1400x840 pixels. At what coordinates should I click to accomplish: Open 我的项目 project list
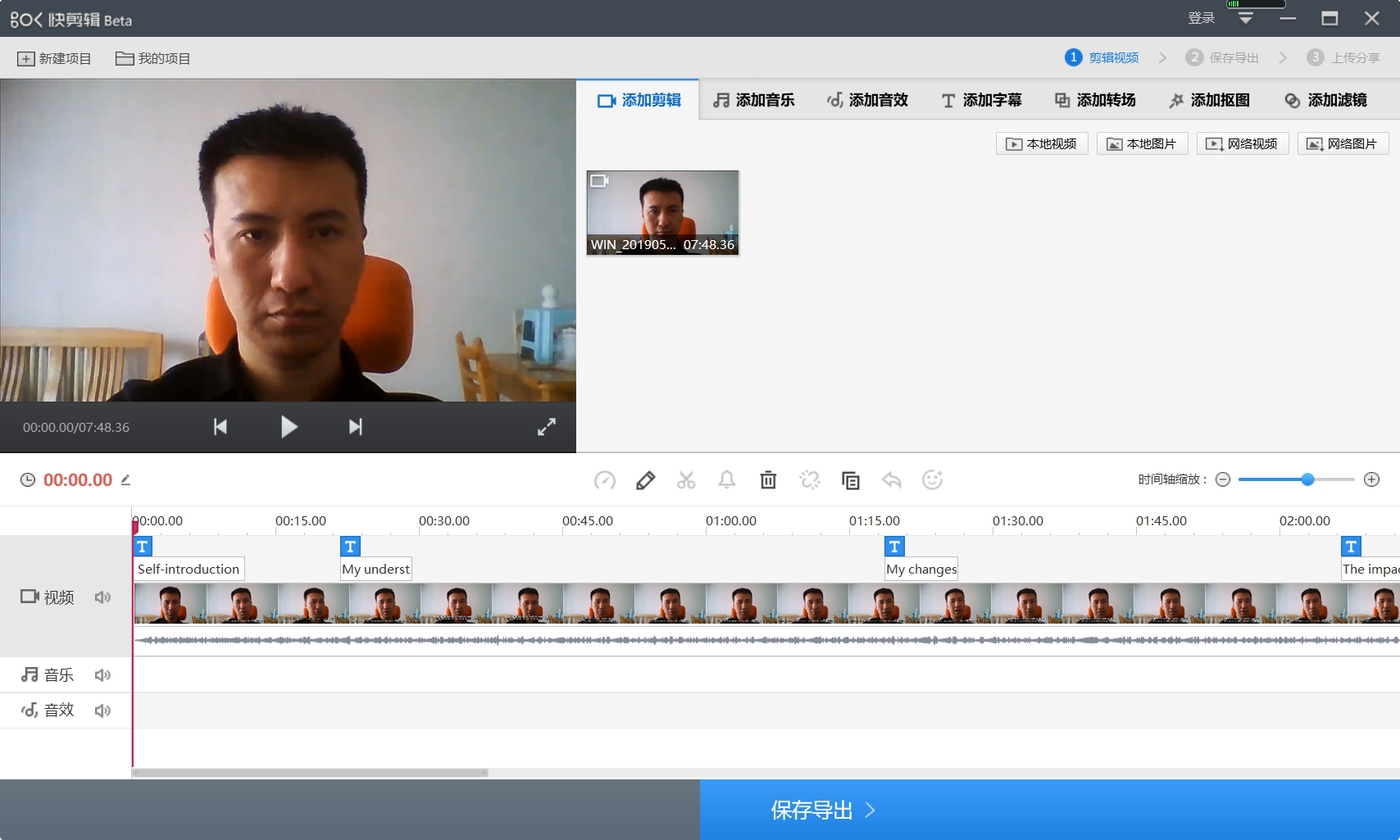153,59
